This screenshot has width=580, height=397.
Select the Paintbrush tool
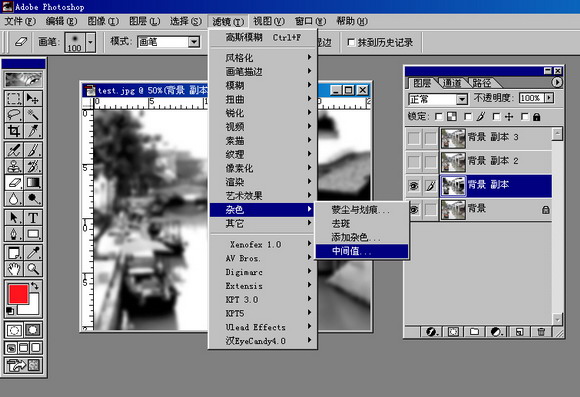pyautogui.click(x=33, y=150)
